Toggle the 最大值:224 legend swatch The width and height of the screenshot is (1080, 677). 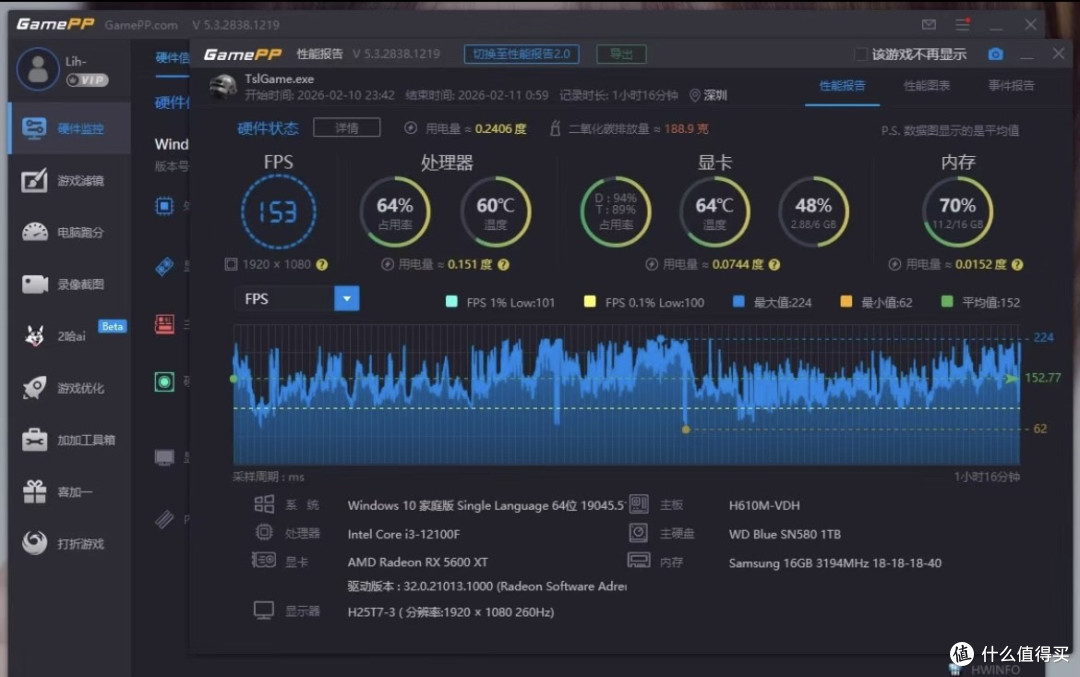[x=738, y=301]
